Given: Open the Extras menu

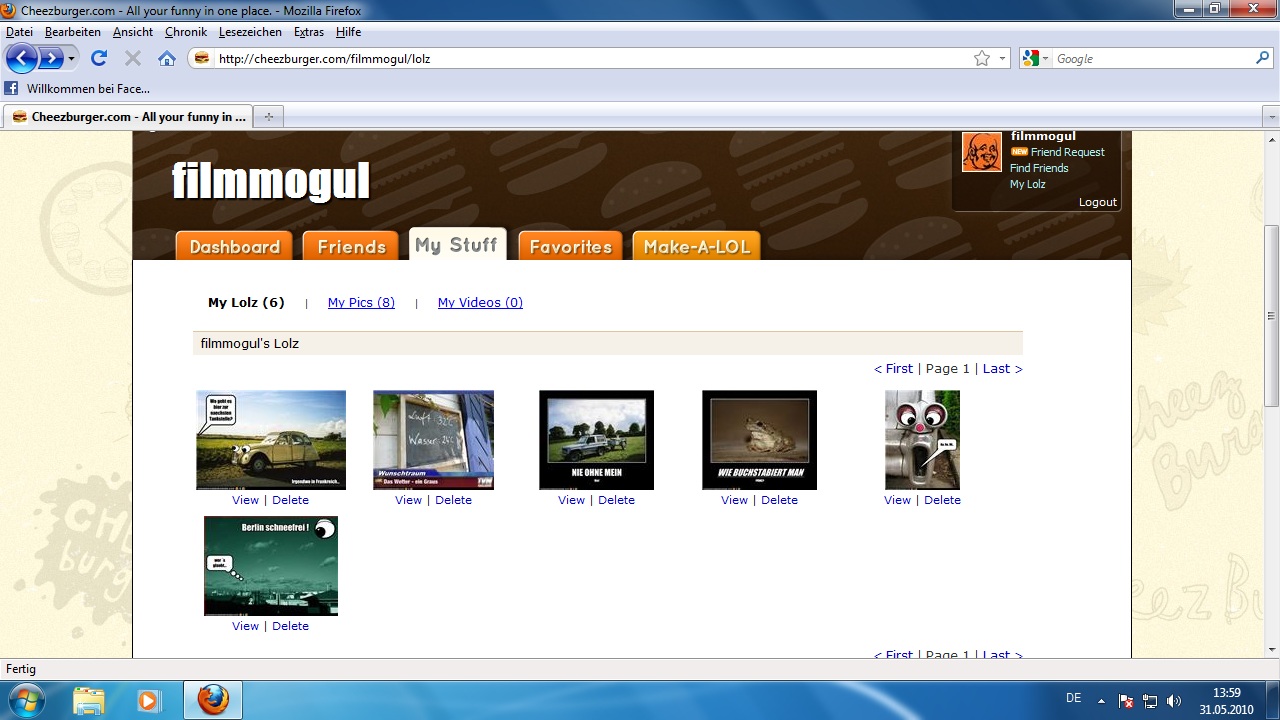Looking at the screenshot, I should 309,32.
